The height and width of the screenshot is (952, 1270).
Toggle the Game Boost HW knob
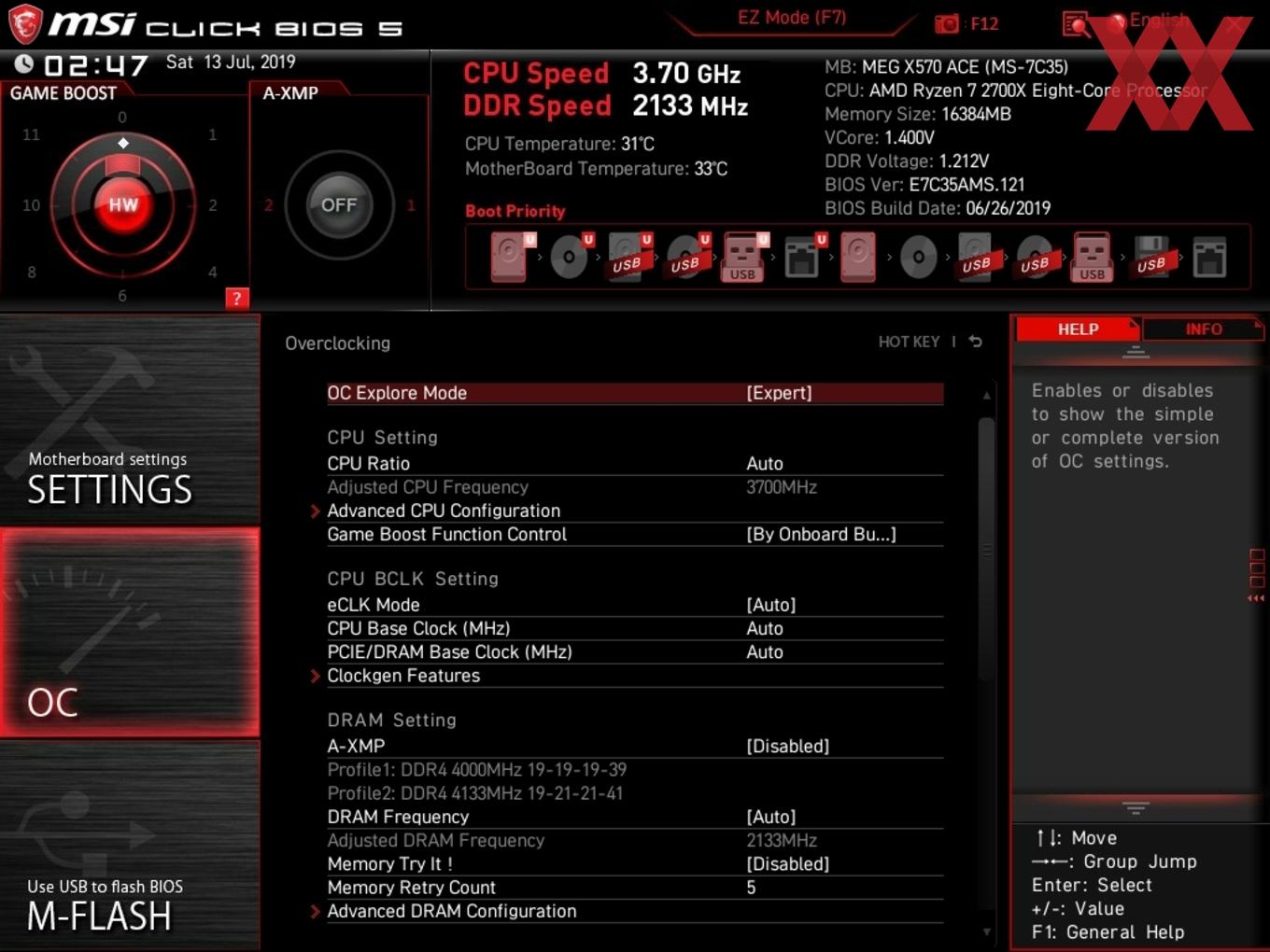point(122,204)
